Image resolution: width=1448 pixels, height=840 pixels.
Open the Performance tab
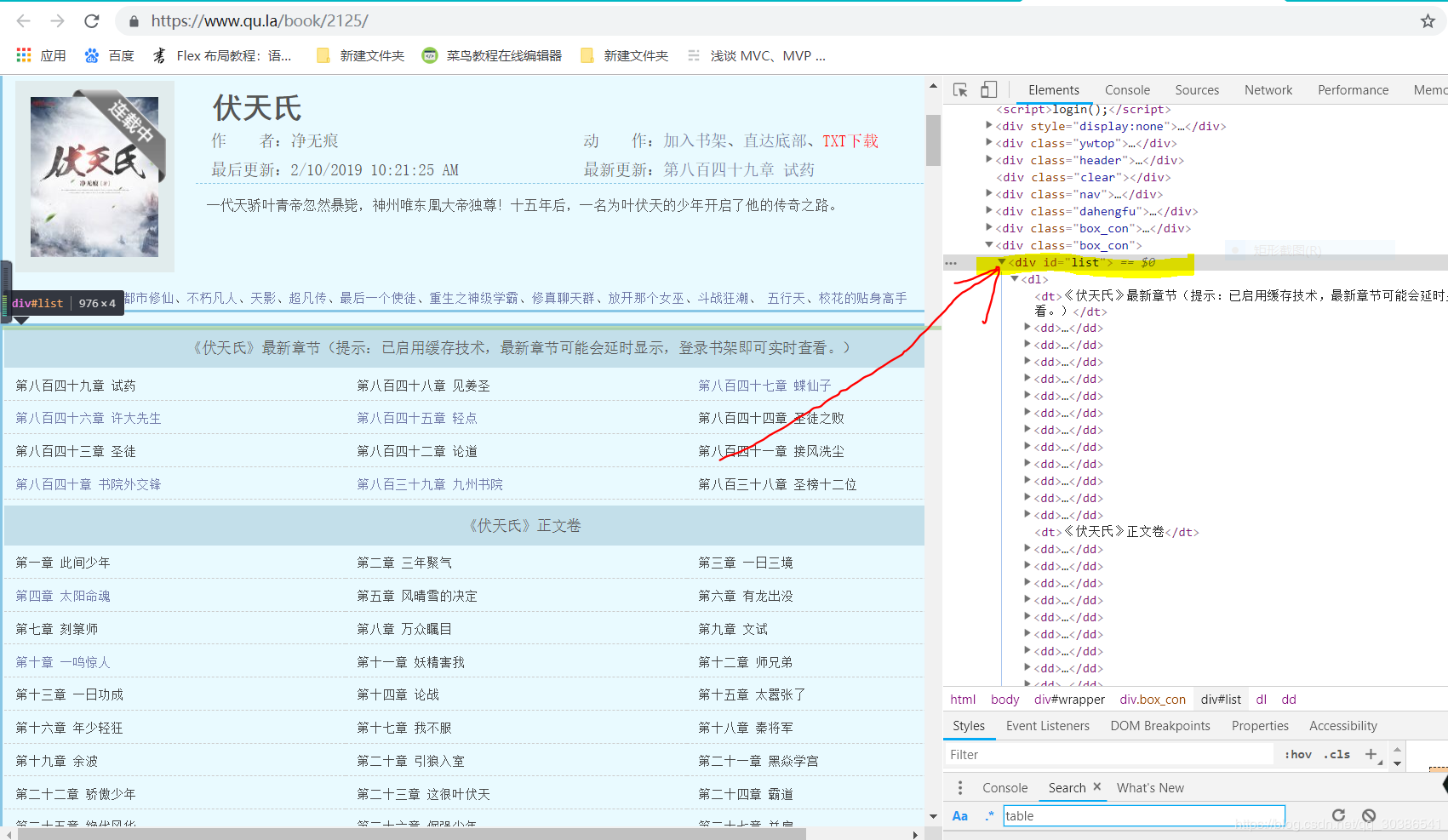tap(1353, 90)
